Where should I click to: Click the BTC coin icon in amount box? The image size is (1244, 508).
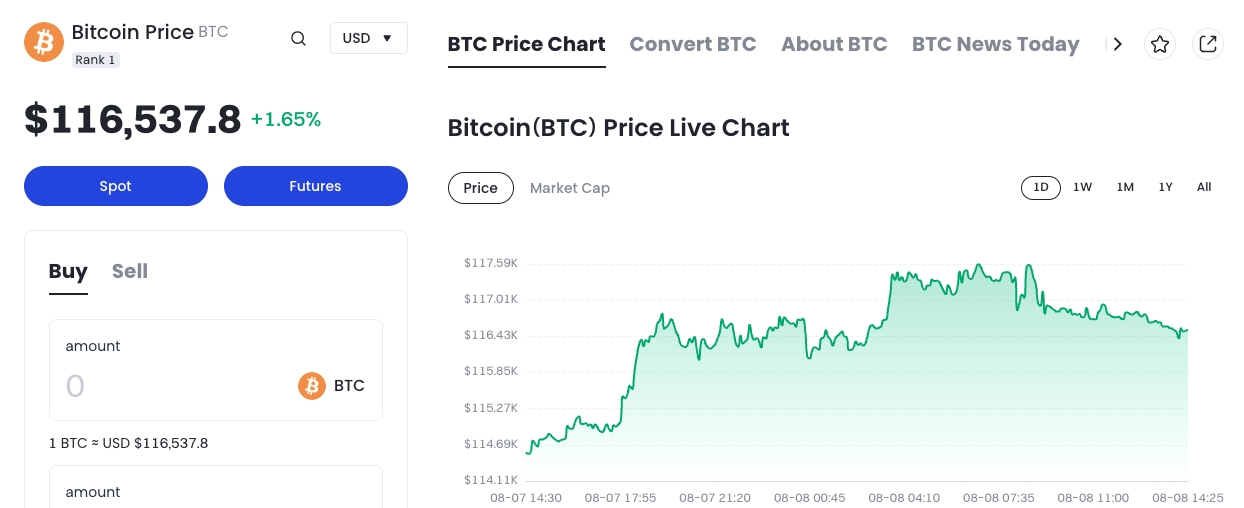pyautogui.click(x=312, y=386)
